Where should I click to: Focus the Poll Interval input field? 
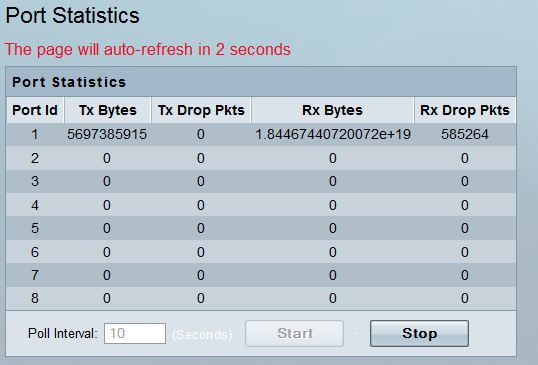pos(135,333)
